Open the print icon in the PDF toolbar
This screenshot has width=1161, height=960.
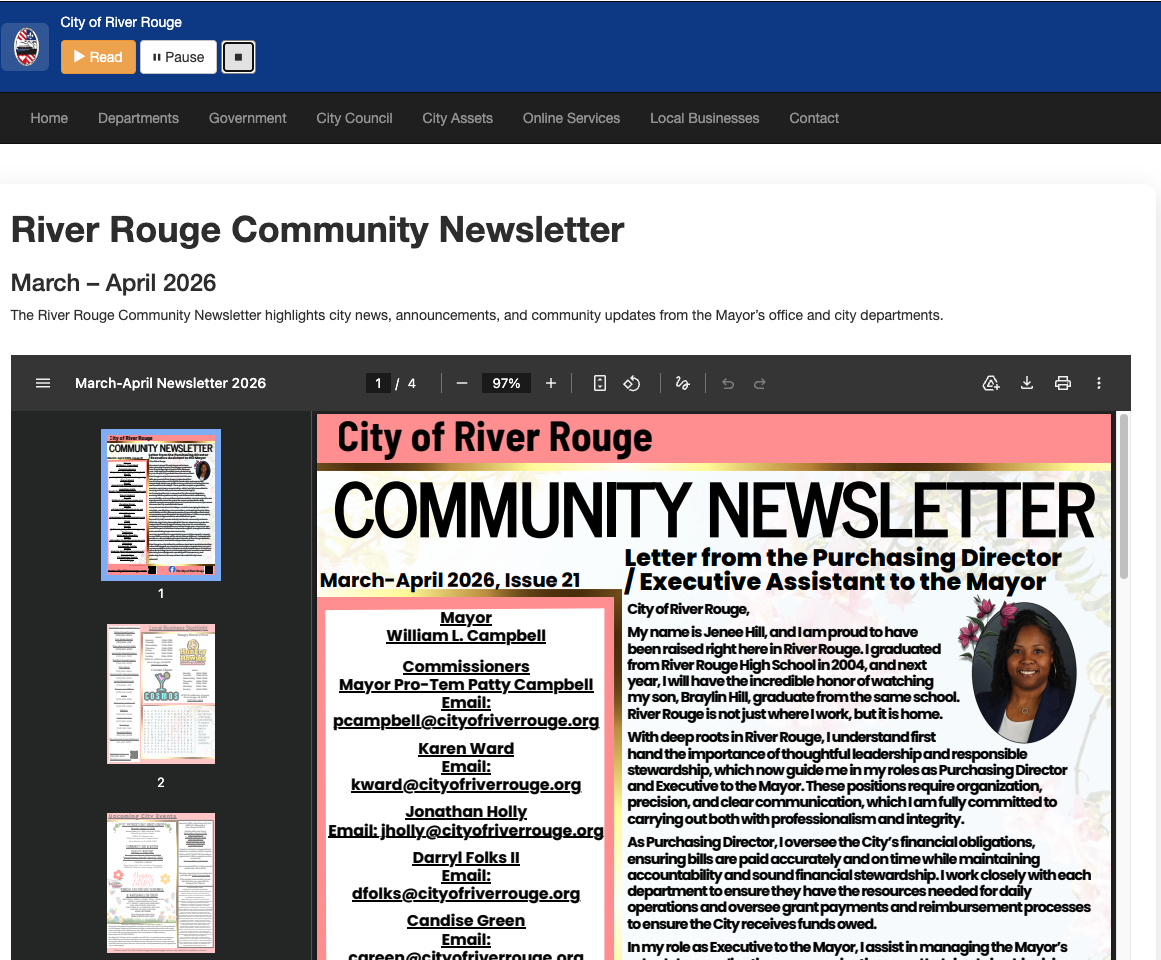1062,383
